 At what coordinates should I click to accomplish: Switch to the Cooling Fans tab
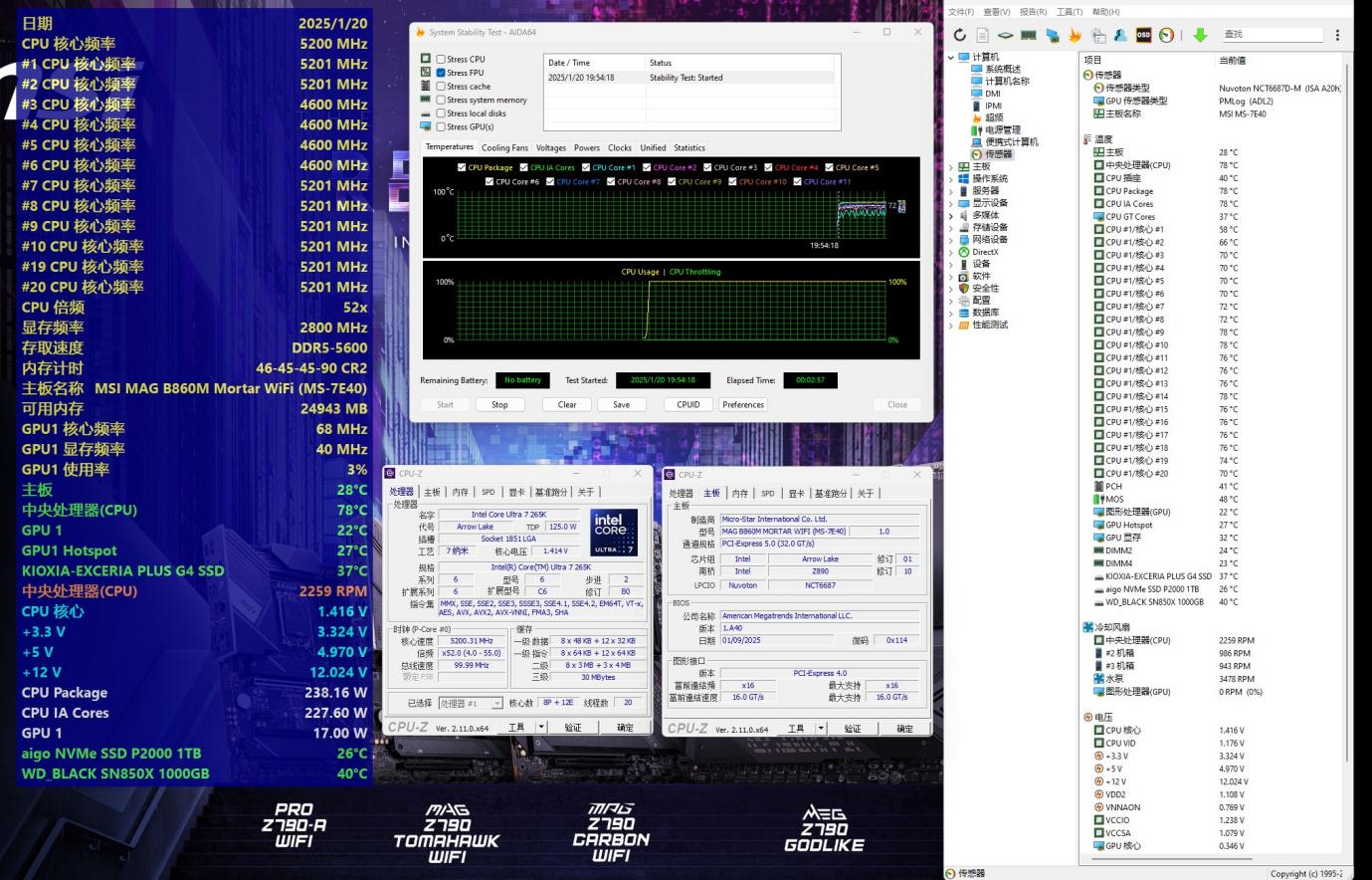(504, 147)
